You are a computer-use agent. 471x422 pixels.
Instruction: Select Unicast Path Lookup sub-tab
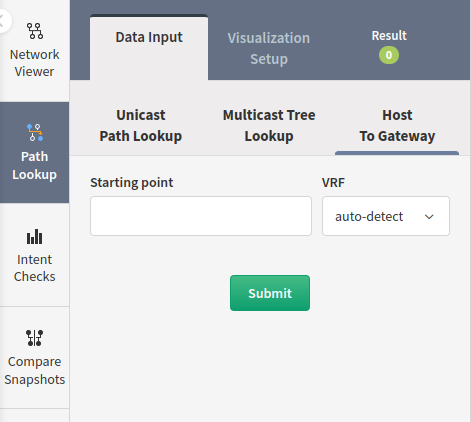point(141,126)
